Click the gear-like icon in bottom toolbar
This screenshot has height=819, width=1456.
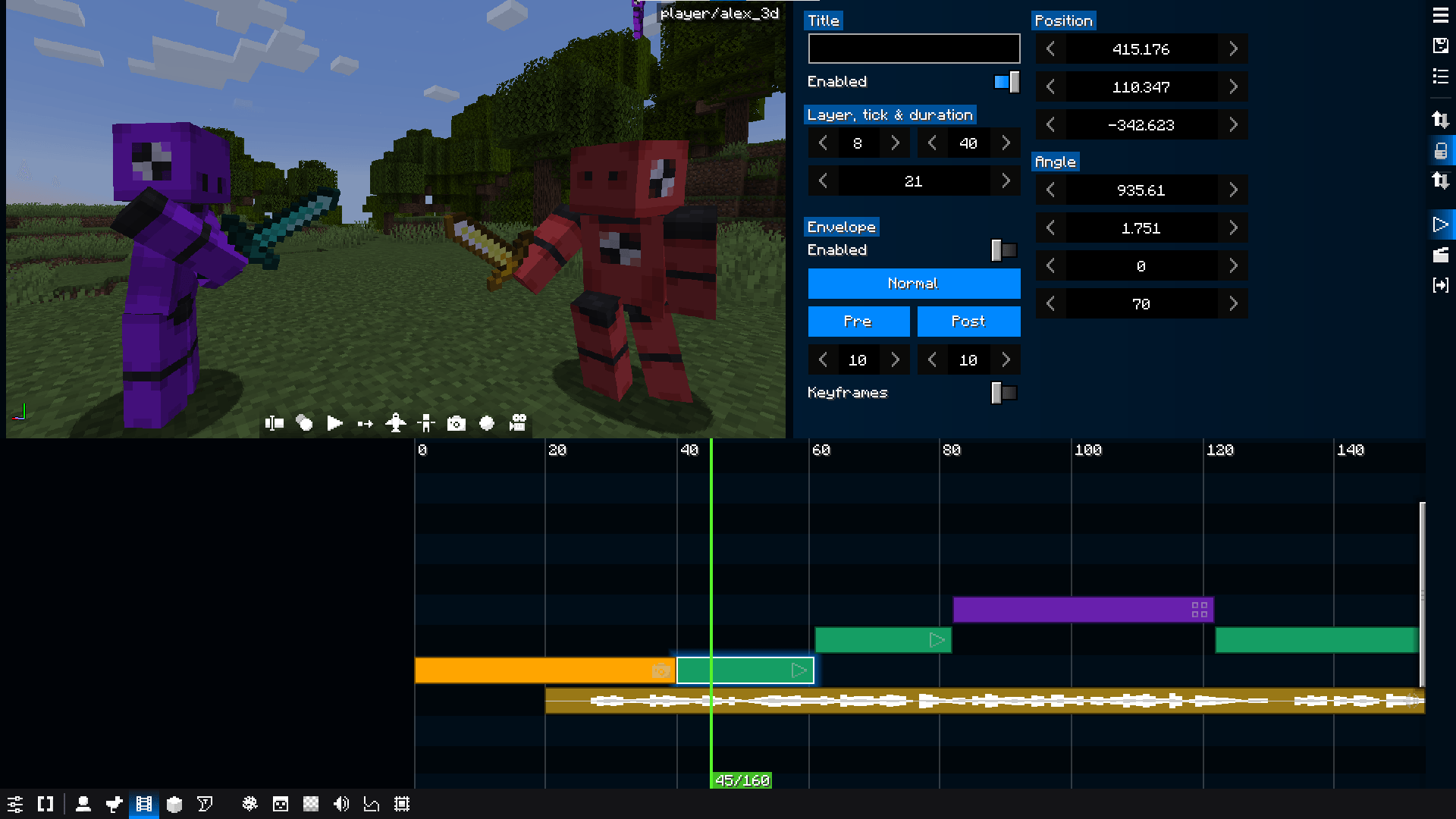[249, 804]
